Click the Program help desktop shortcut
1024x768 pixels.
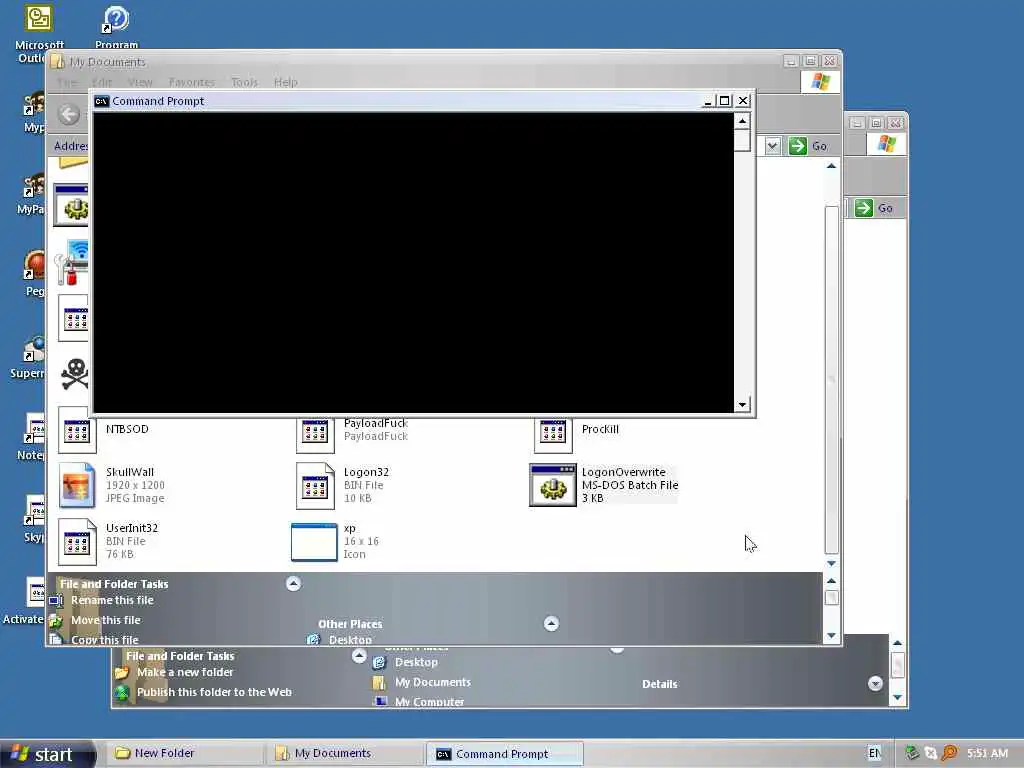pyautogui.click(x=116, y=20)
